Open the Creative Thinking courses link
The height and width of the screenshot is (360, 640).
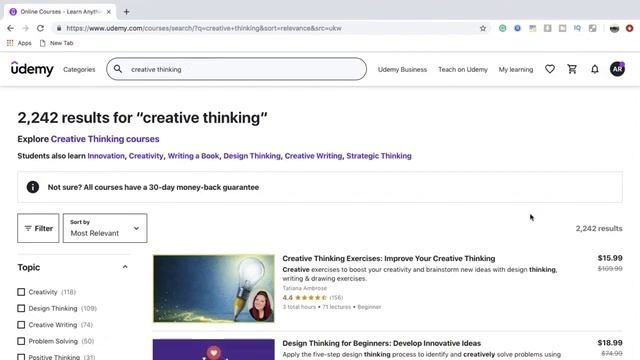click(105, 139)
